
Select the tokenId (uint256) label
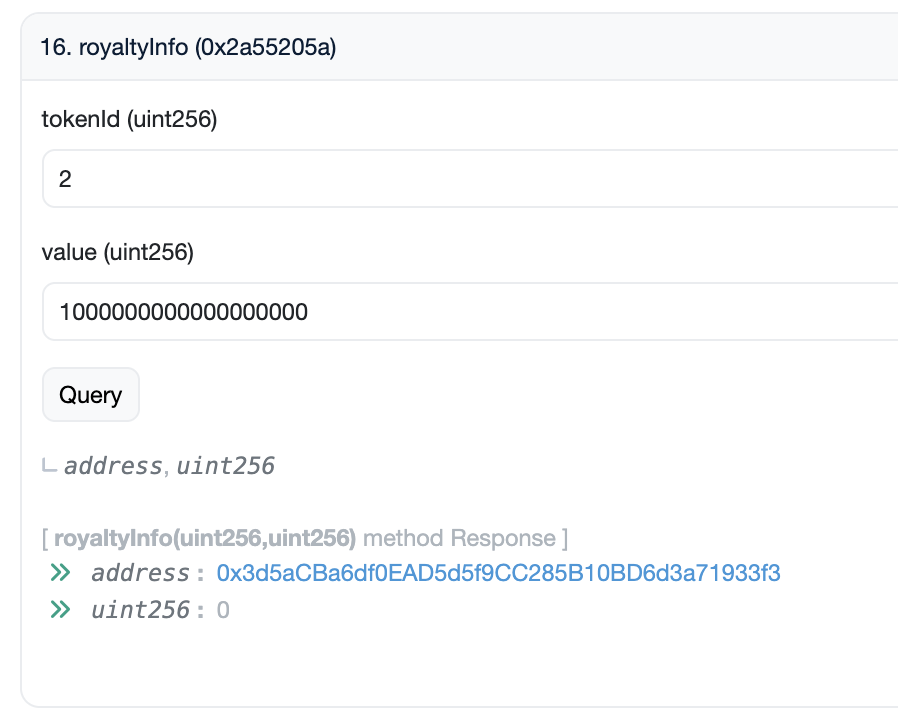(129, 120)
